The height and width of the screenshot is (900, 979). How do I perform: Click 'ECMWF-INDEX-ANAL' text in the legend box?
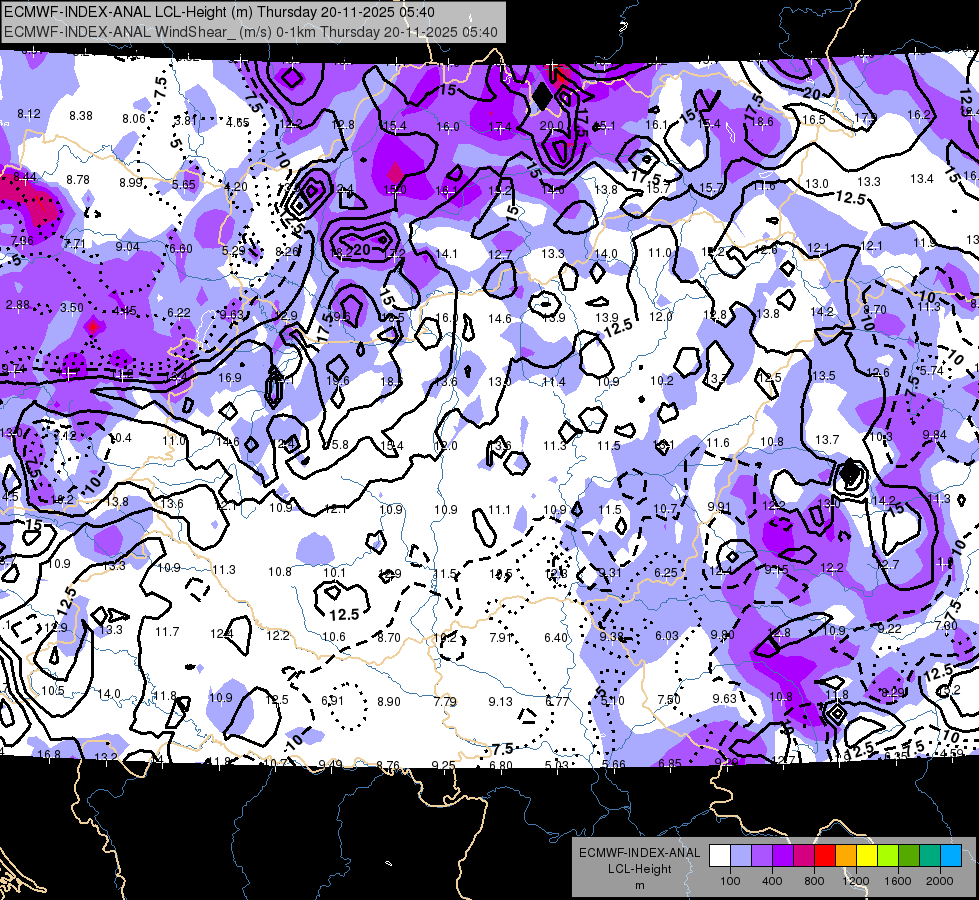(639, 853)
